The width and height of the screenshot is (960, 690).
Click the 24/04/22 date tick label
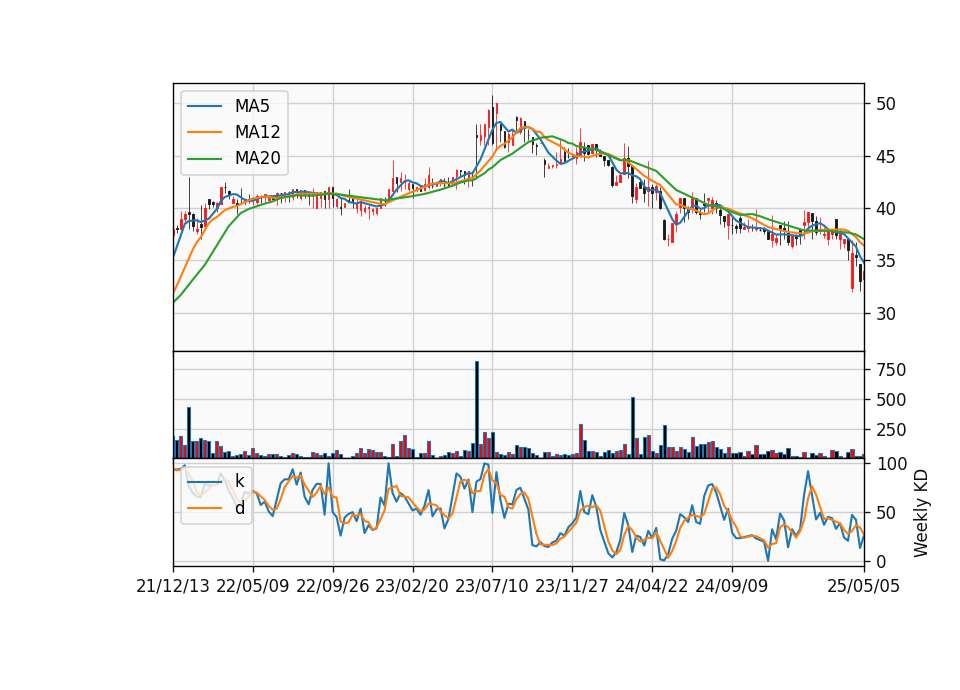(x=652, y=586)
